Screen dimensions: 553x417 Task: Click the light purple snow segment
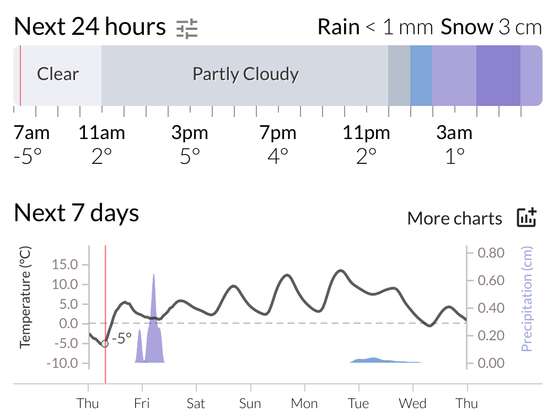454,75
